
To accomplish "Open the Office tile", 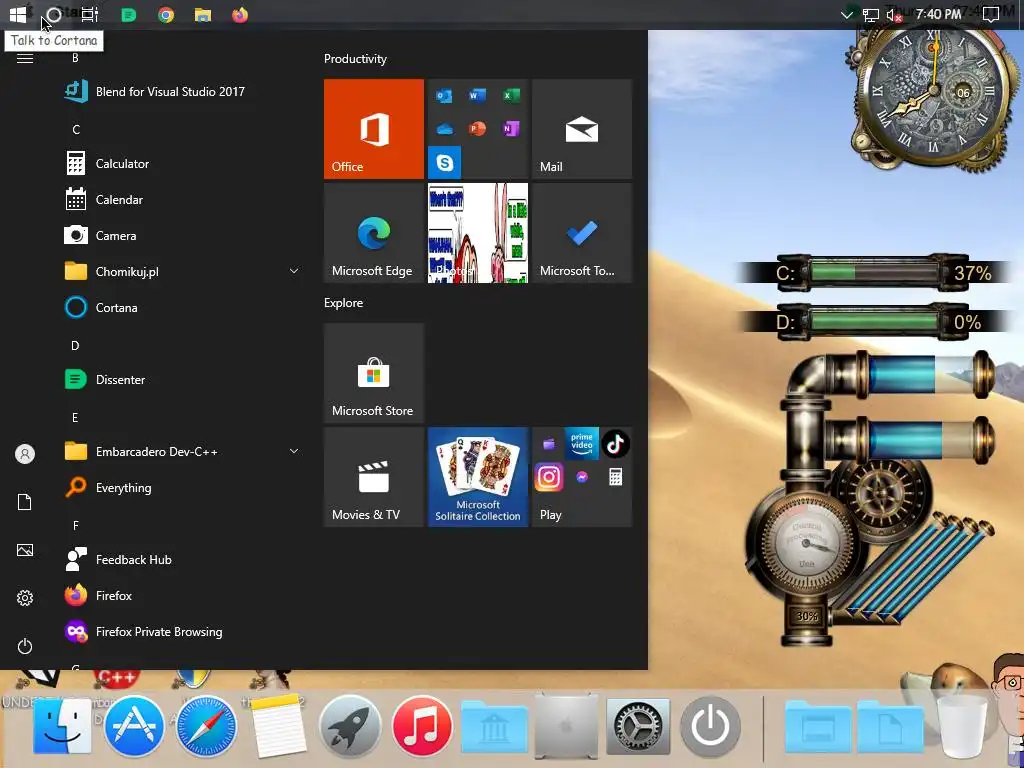I will [x=374, y=129].
